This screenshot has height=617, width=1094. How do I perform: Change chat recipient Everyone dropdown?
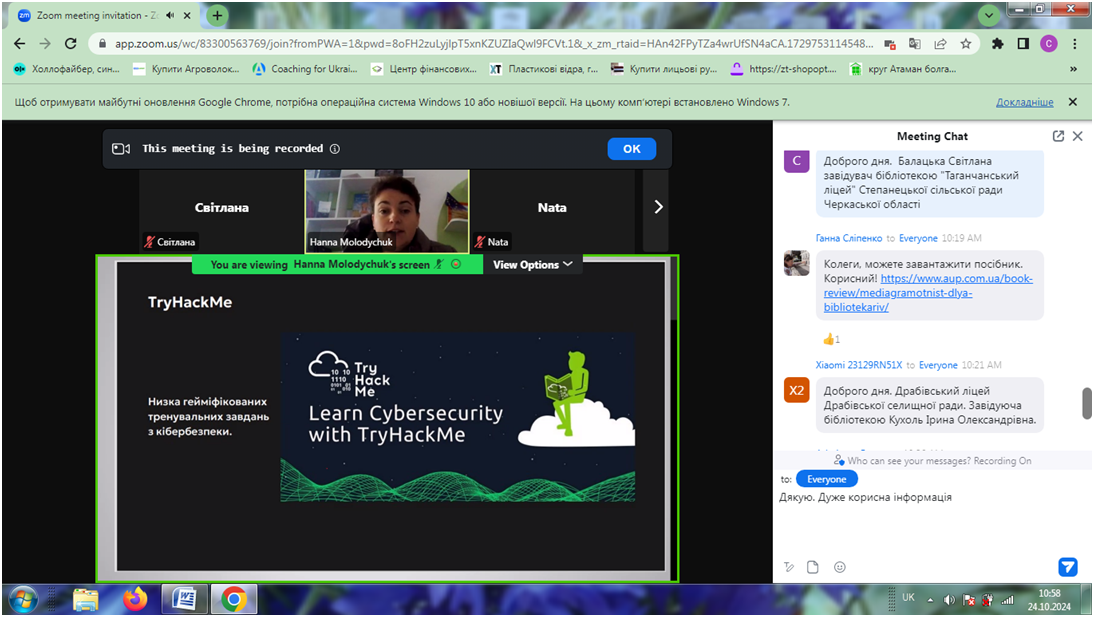[x=826, y=480]
